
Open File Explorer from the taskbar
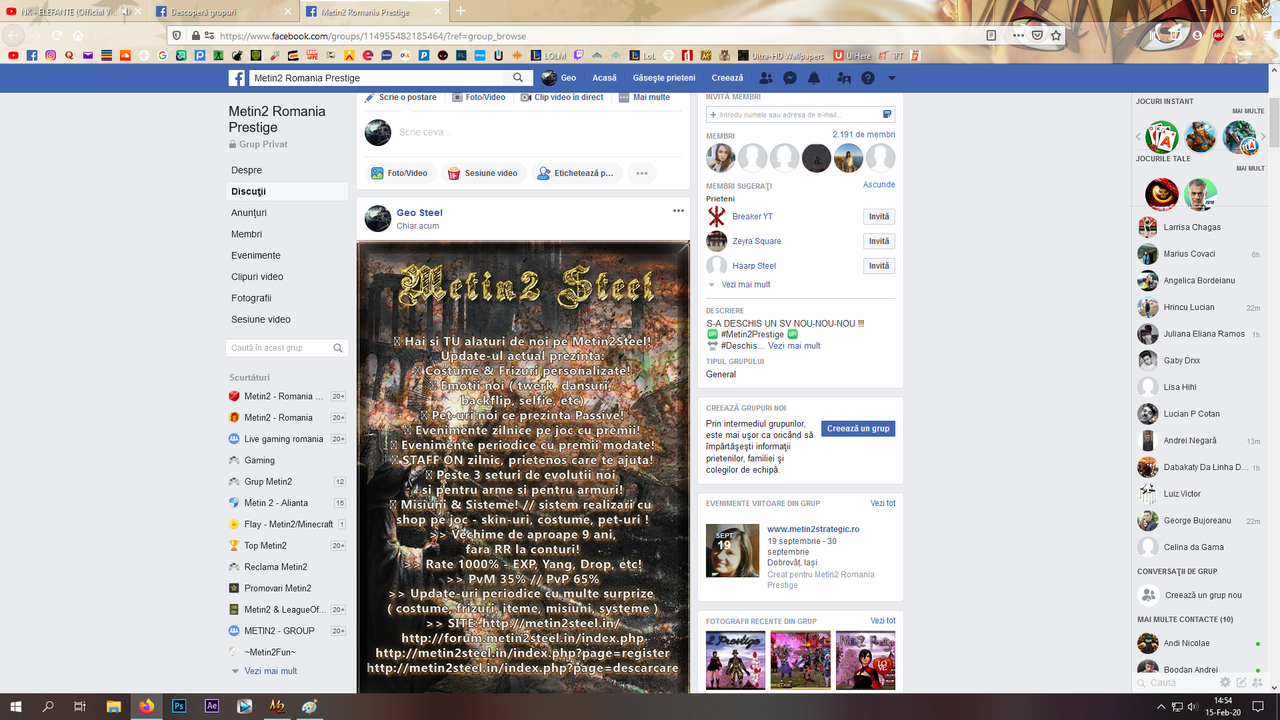(114, 706)
